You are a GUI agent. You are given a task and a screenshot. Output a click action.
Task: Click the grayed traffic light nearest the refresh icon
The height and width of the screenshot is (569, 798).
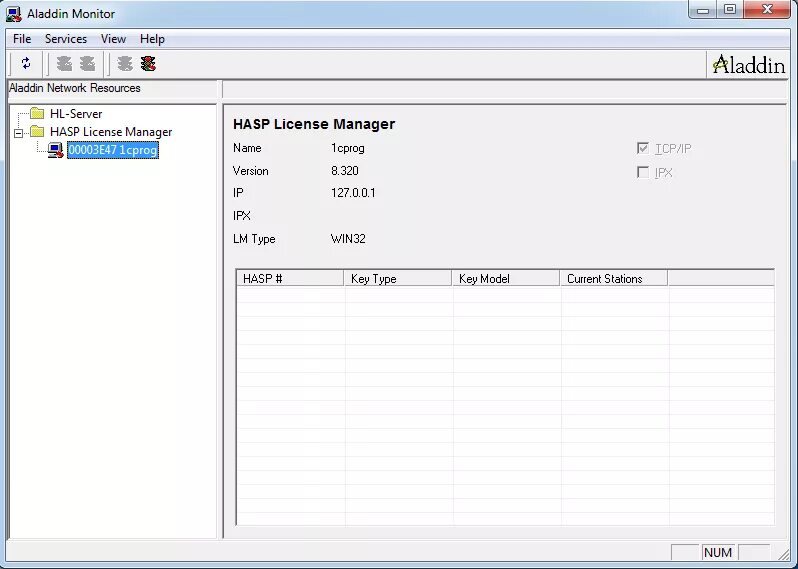[64, 64]
